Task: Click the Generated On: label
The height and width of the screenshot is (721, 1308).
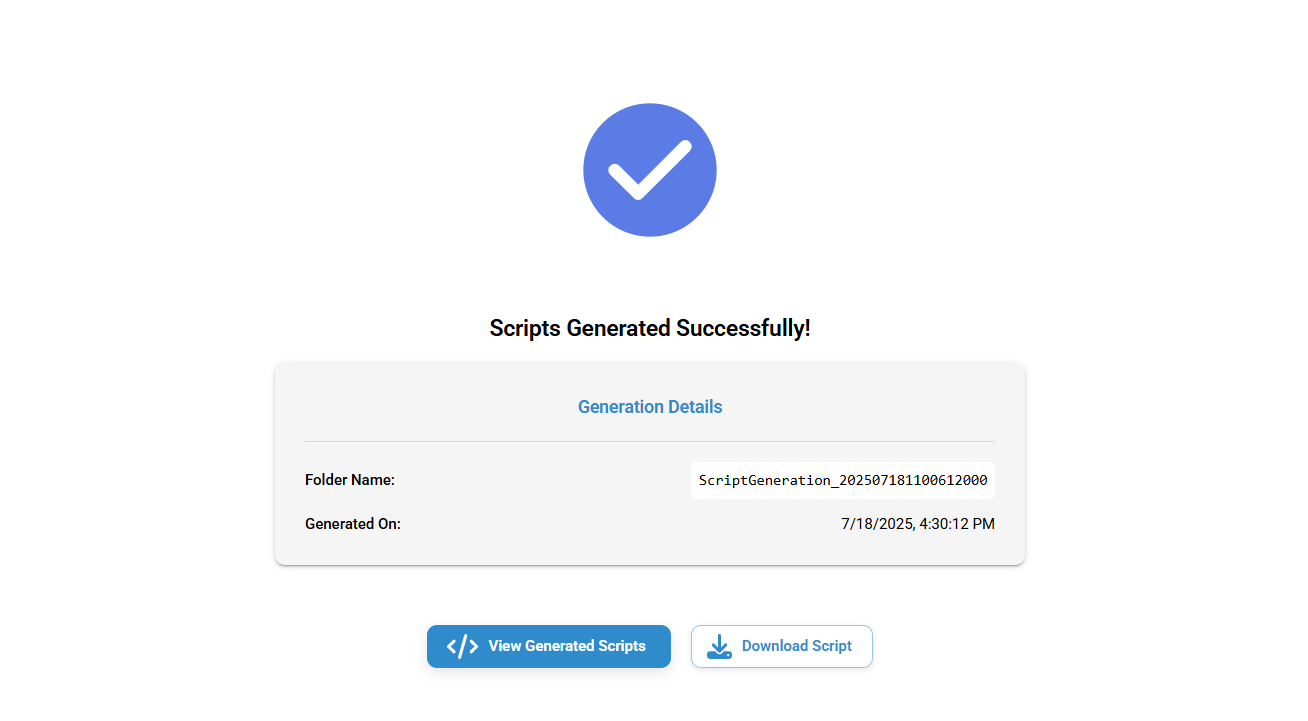Action: (353, 524)
